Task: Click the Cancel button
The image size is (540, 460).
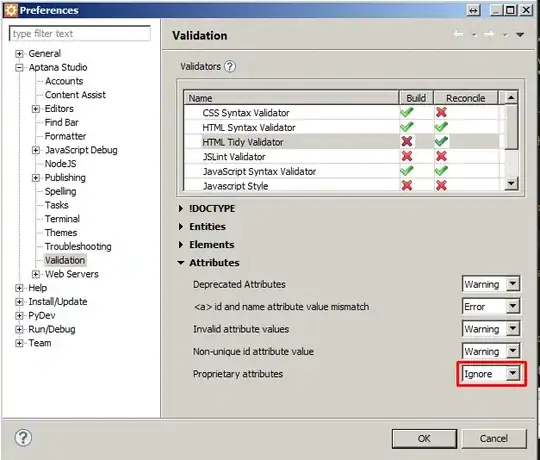Action: coord(494,438)
